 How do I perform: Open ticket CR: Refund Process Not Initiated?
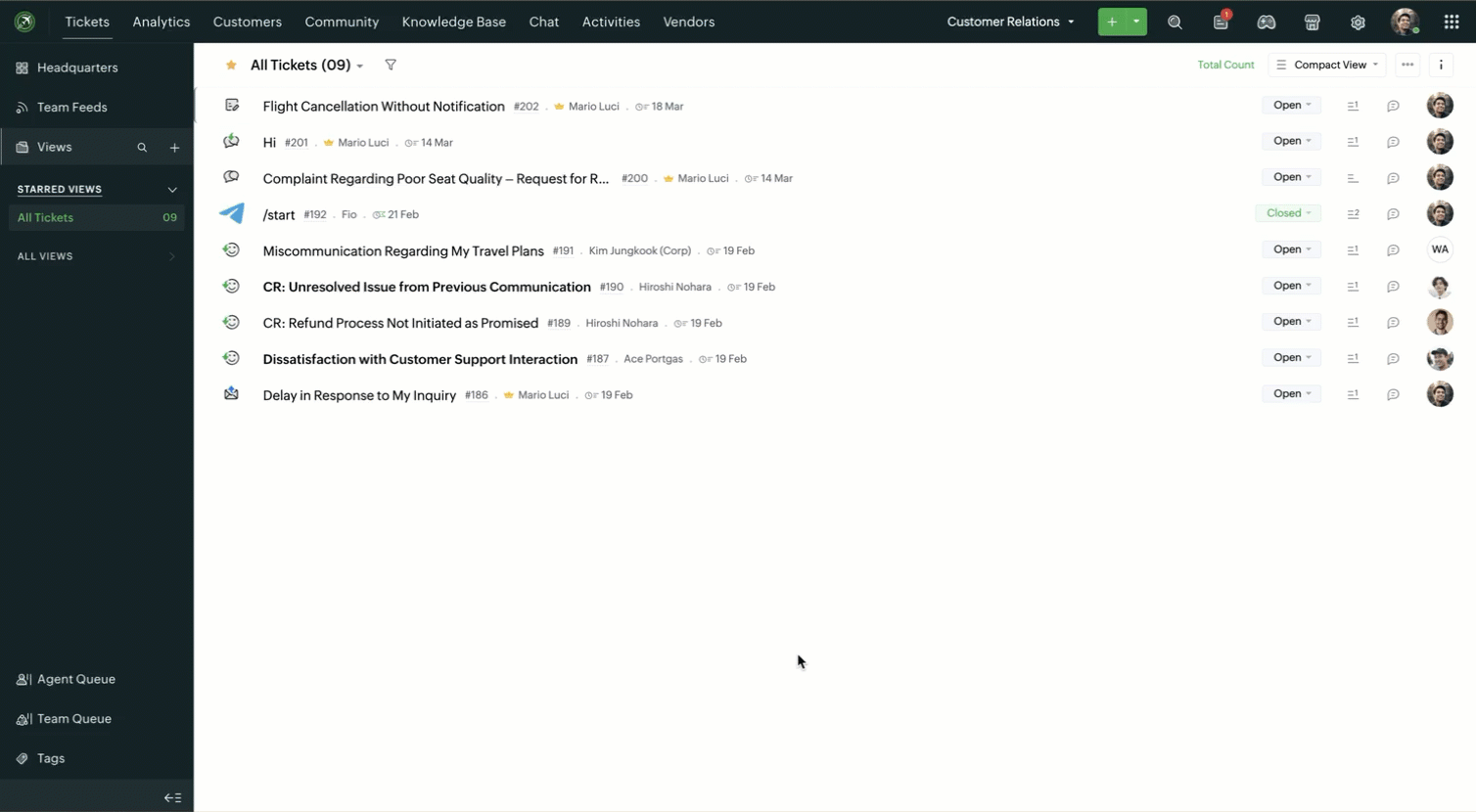[400, 323]
